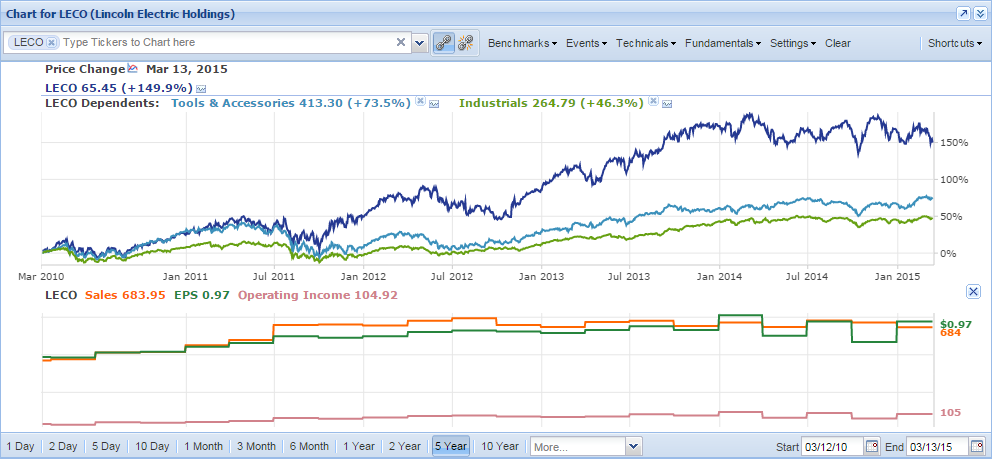992x459 pixels.
Task: Collapse the chart panel with double chevron
Action: (x=979, y=14)
